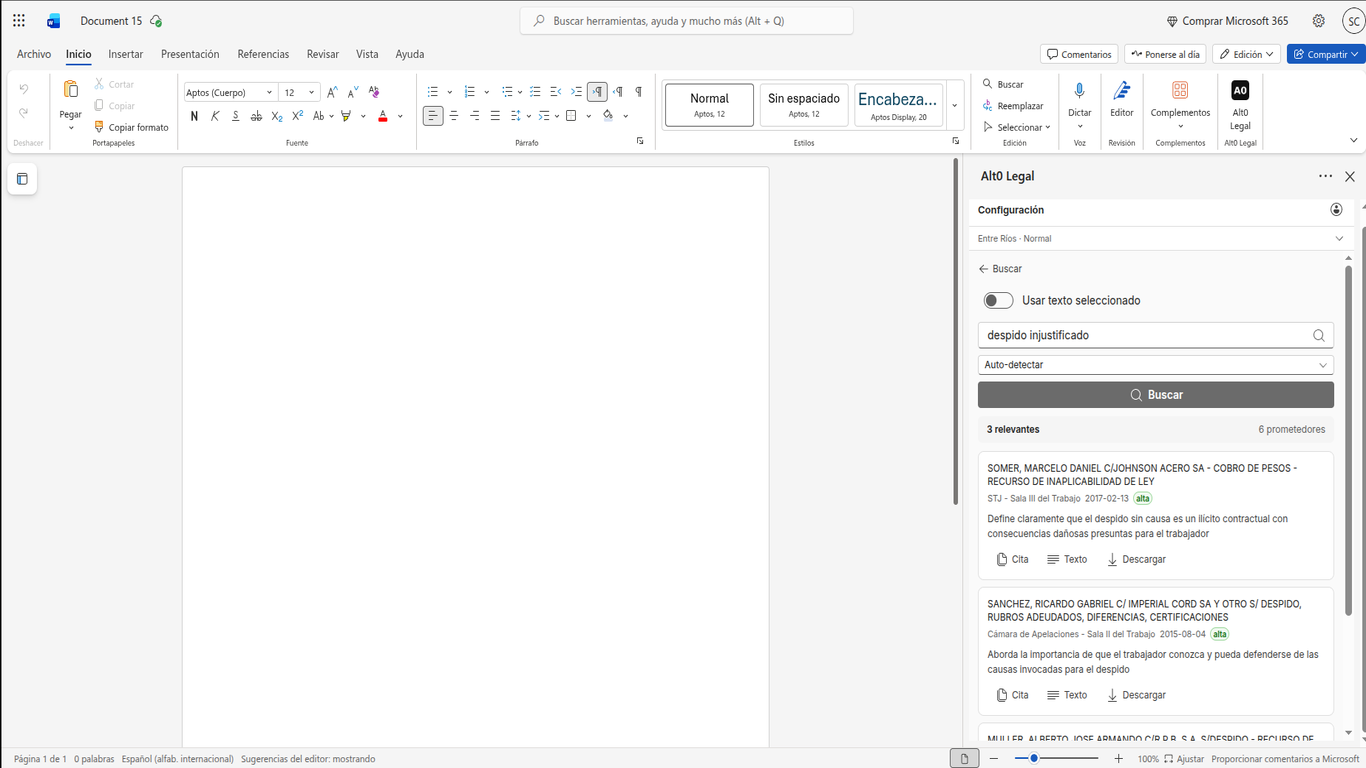
Task: Open the Buscar search tool in Edición group
Action: point(1010,84)
